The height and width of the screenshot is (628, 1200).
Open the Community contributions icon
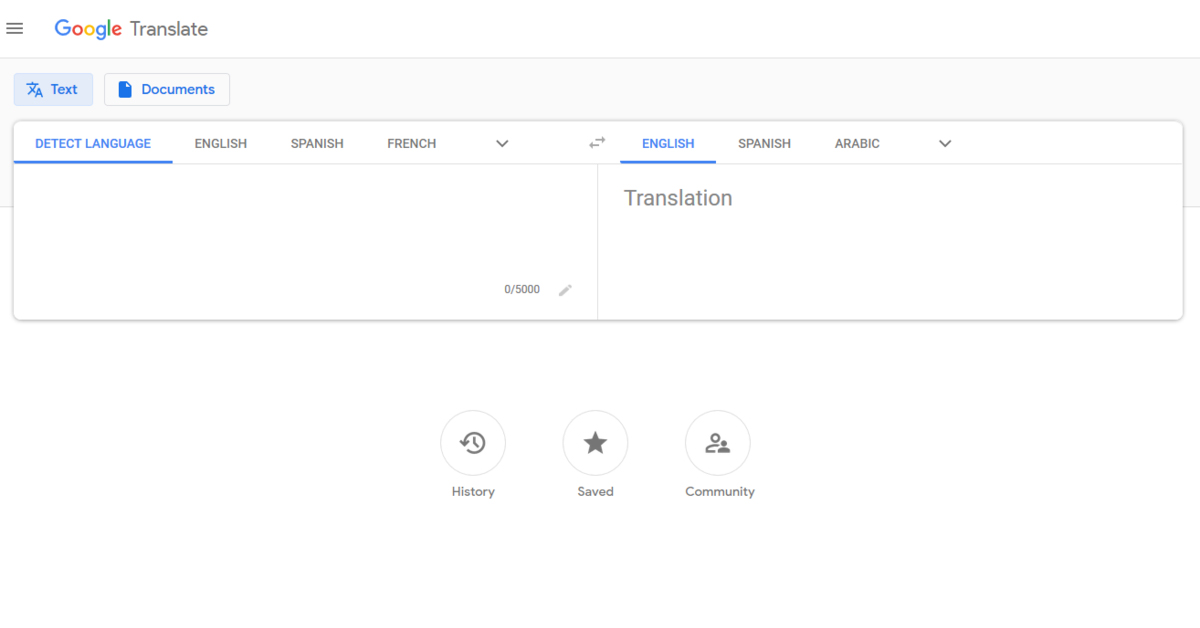point(718,443)
